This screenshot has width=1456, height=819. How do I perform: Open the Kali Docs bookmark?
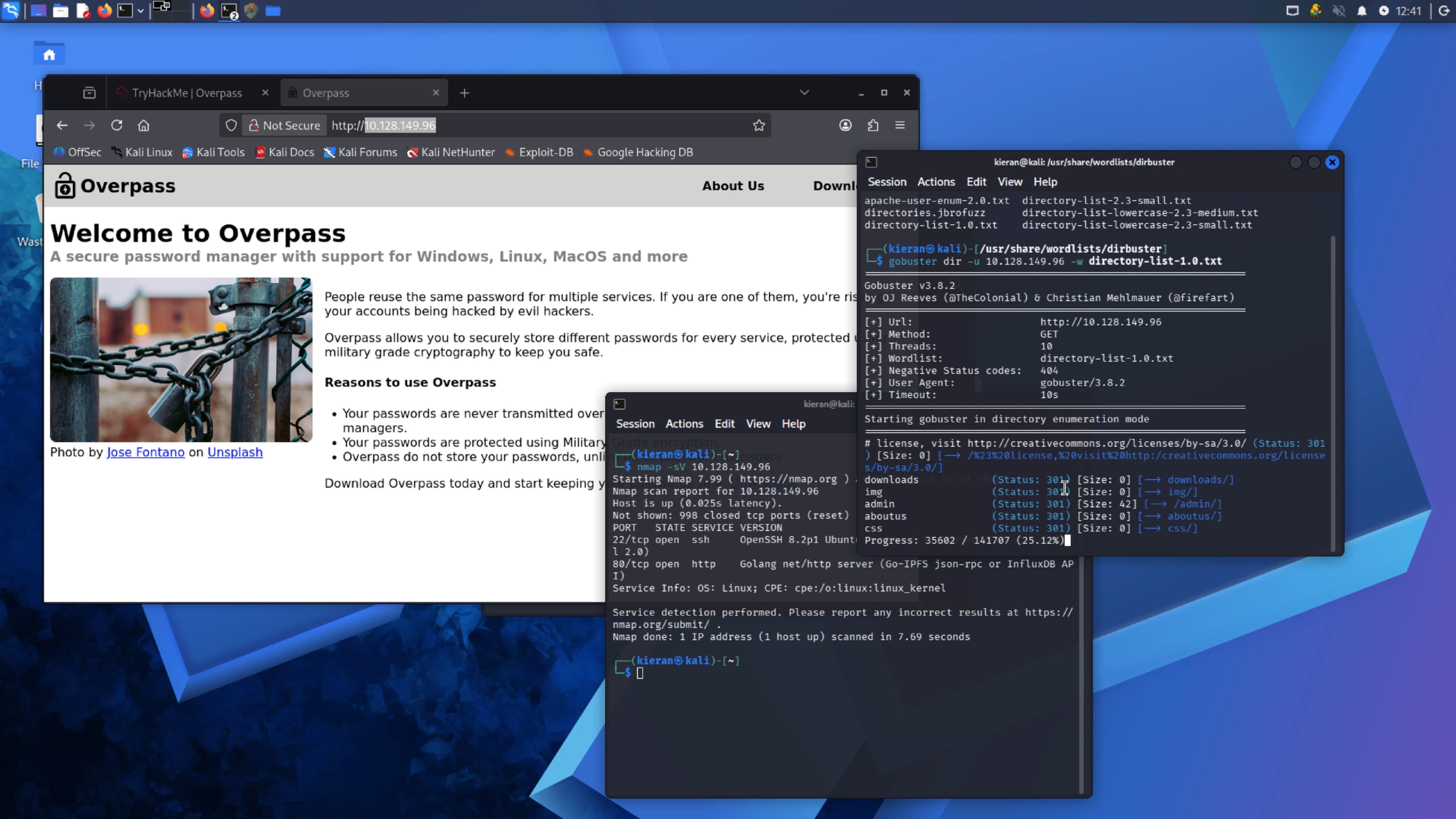click(285, 152)
